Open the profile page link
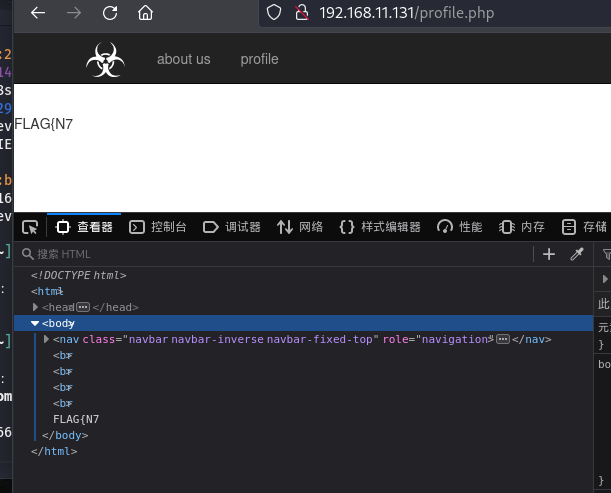Screen dimensions: 611x493 coord(259,59)
